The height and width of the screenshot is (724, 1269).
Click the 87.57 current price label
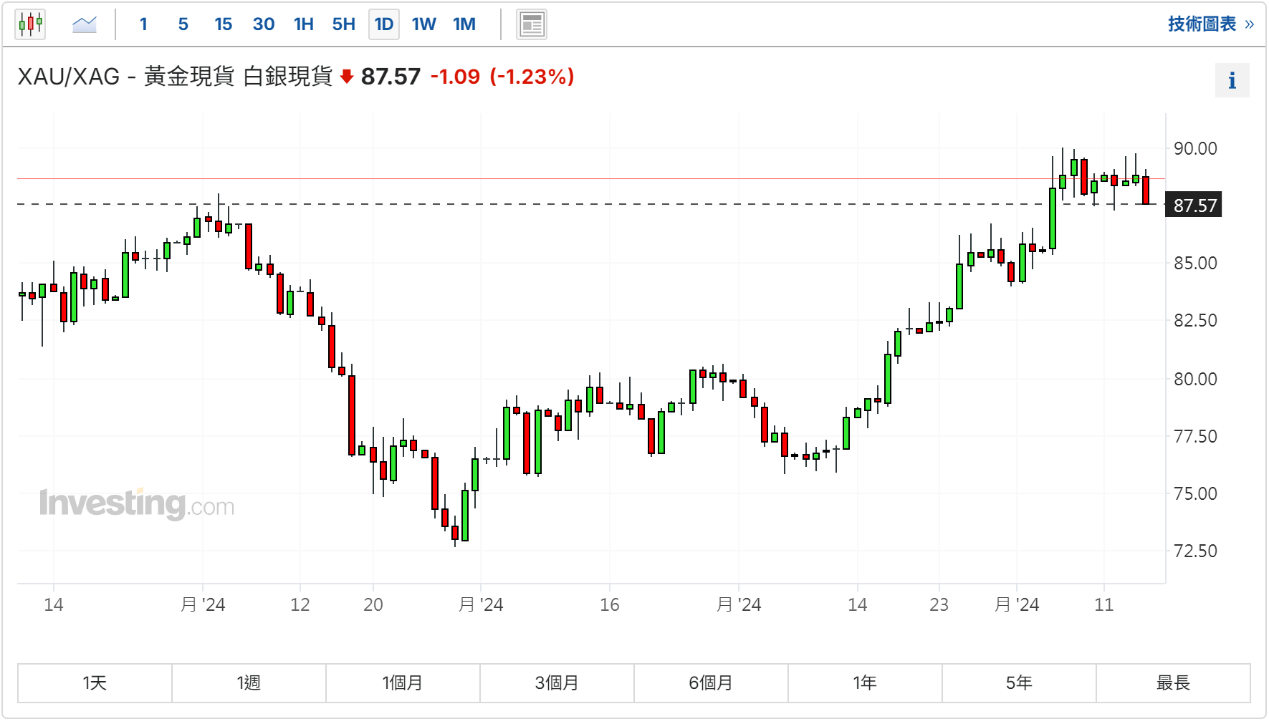(x=1195, y=206)
